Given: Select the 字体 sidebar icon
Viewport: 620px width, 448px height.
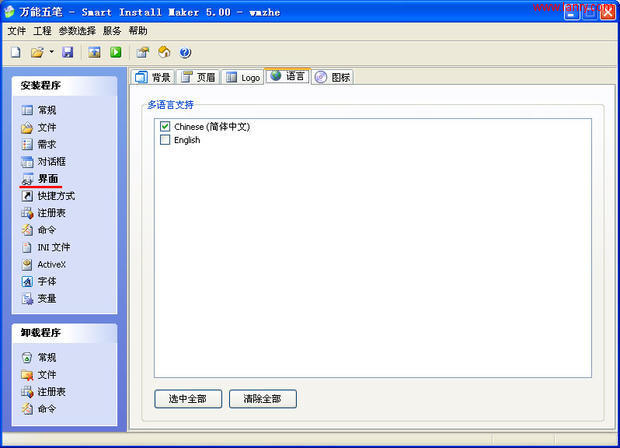Looking at the screenshot, I should pyautogui.click(x=27, y=281).
